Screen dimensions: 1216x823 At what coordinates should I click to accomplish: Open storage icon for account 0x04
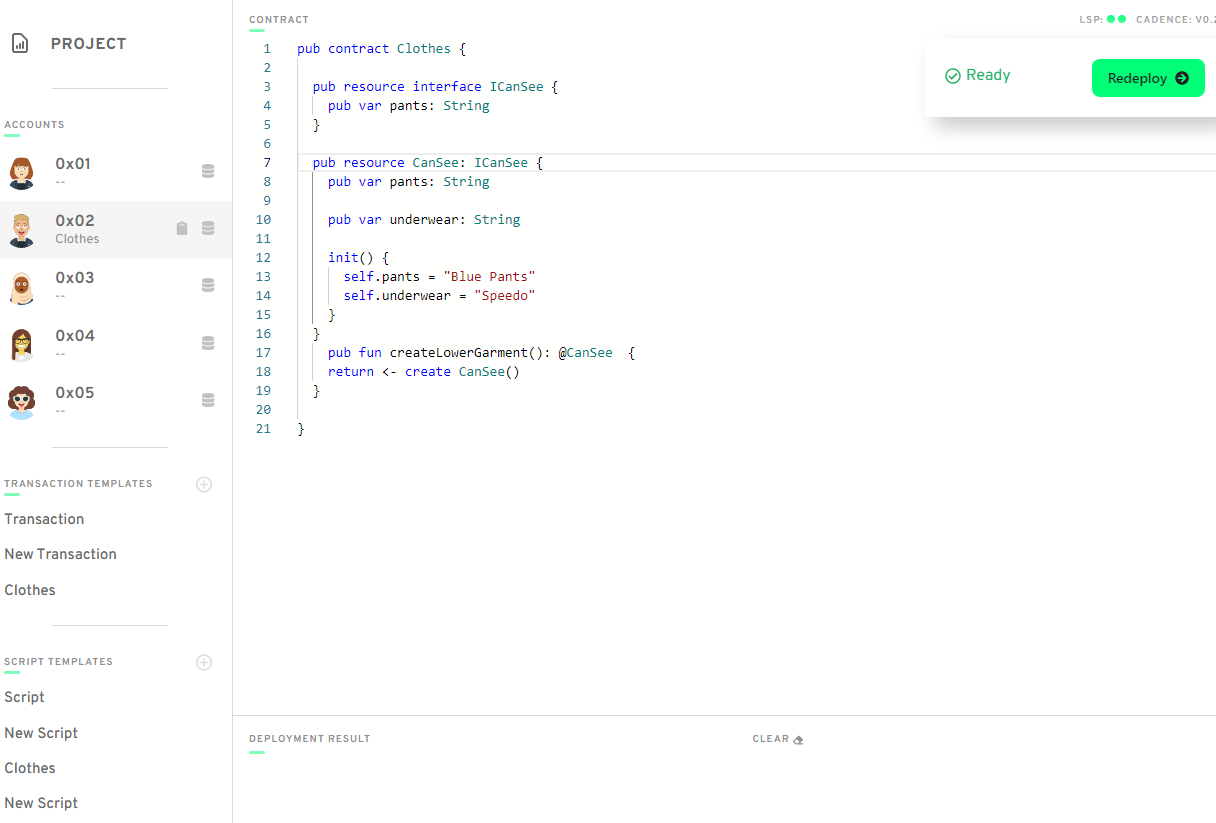[x=208, y=343]
